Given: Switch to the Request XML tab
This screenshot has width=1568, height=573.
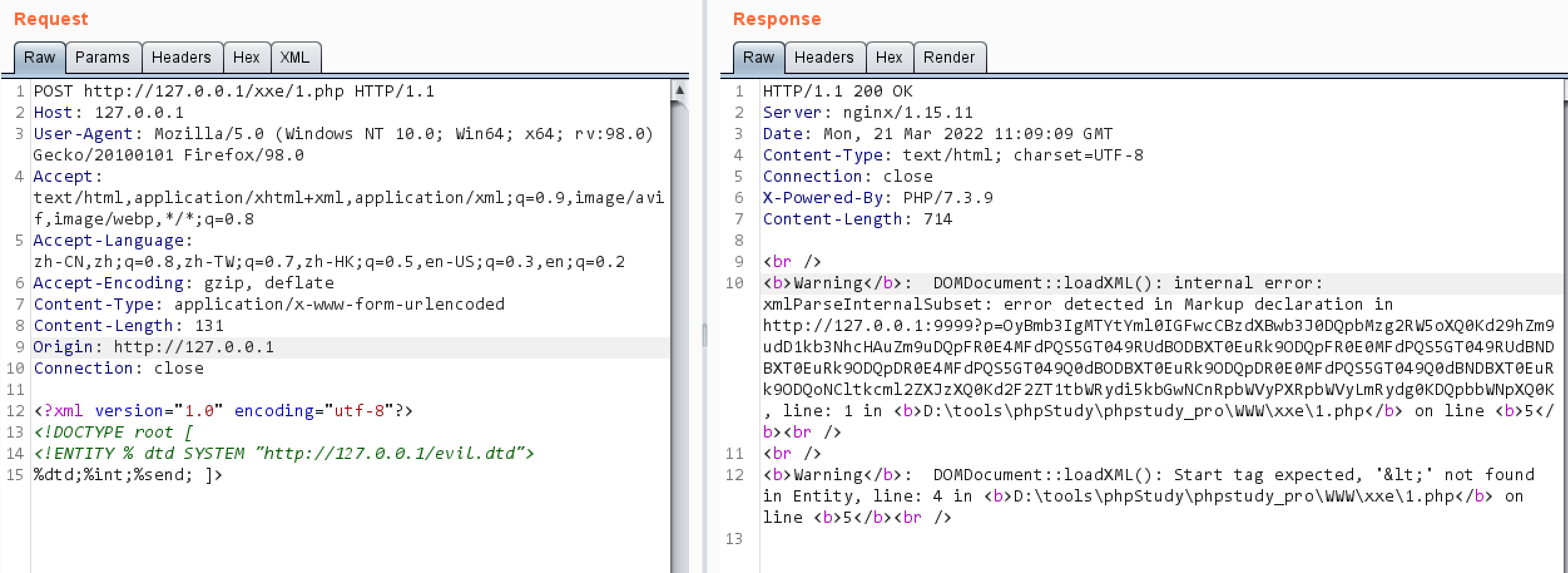Looking at the screenshot, I should click(x=295, y=58).
